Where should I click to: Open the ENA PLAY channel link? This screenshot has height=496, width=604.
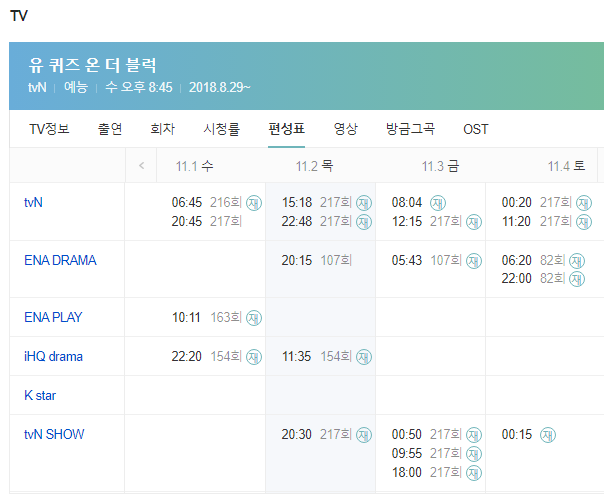click(x=53, y=317)
